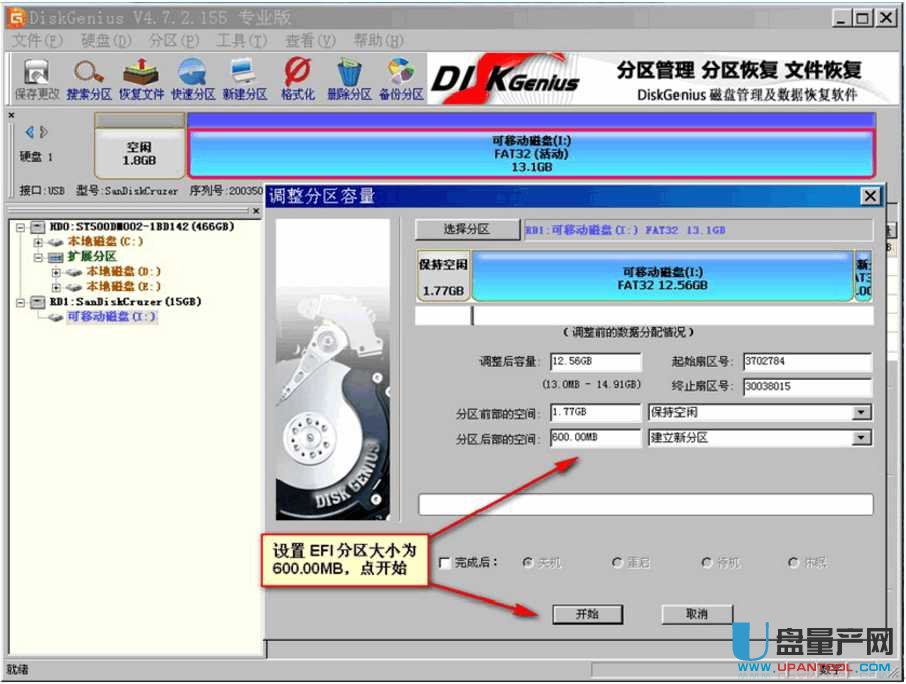
Task: Go to next disk with right arrow
Action: (43, 132)
